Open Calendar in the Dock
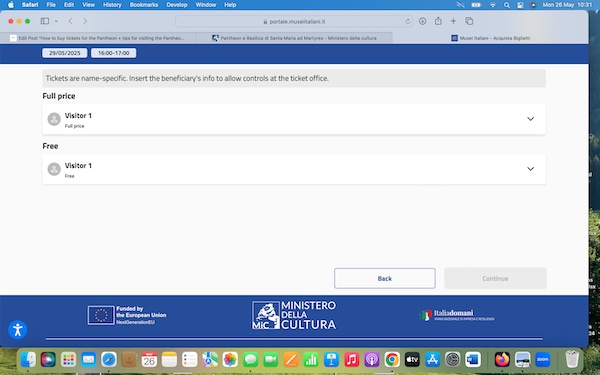This screenshot has width=600, height=375. coord(149,360)
